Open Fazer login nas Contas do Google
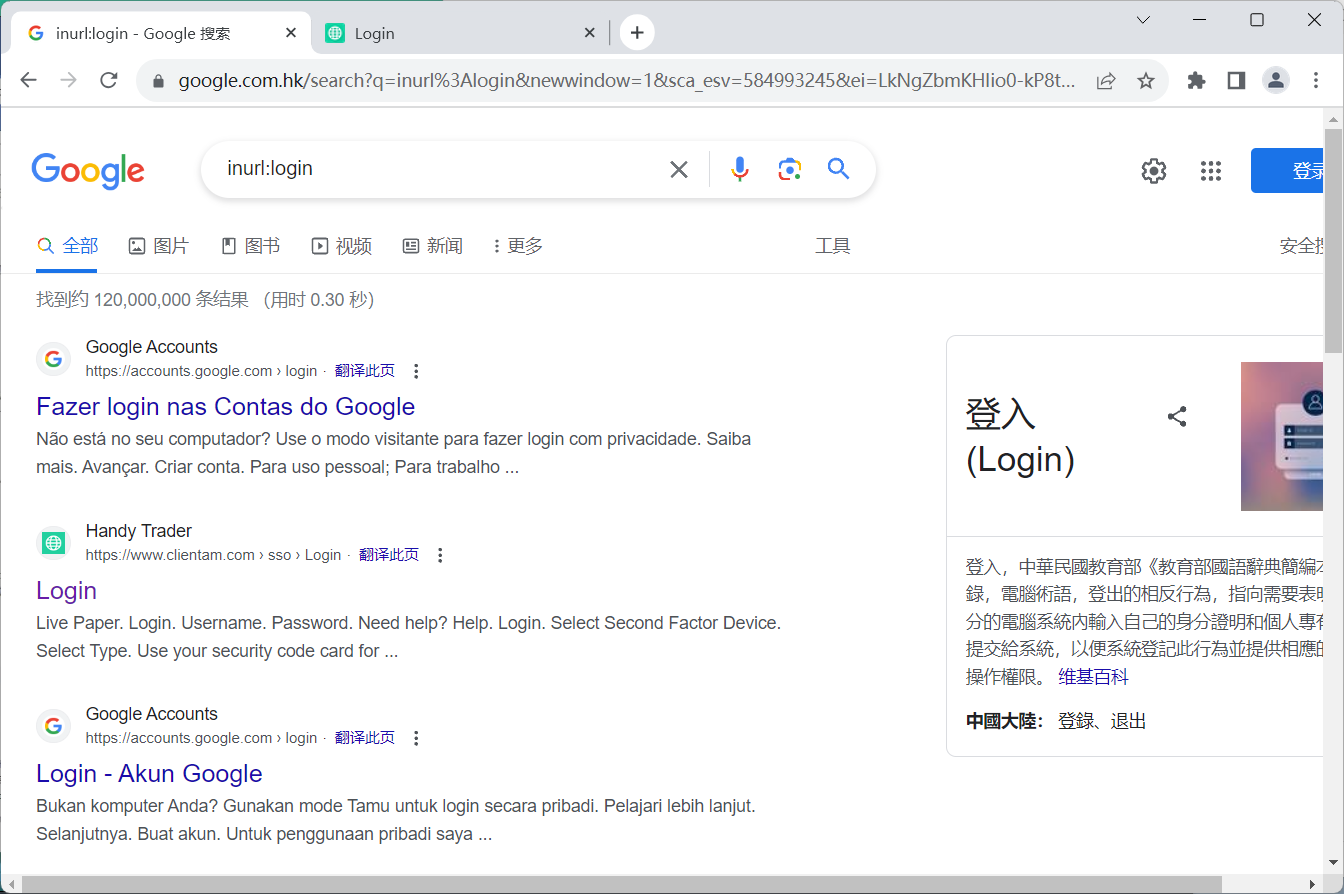The width and height of the screenshot is (1344, 894). pyautogui.click(x=225, y=407)
